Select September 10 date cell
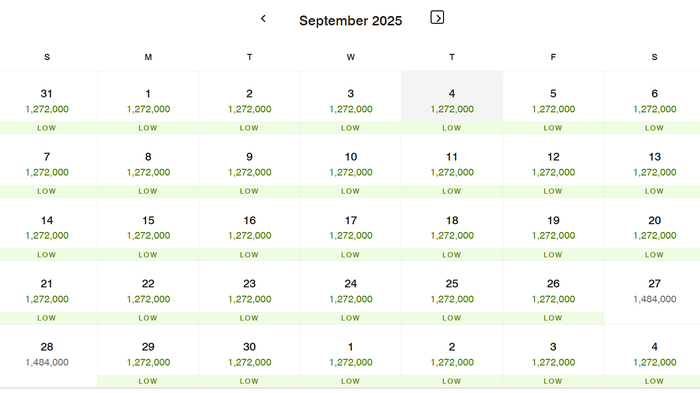This screenshot has width=700, height=393. coord(351,166)
